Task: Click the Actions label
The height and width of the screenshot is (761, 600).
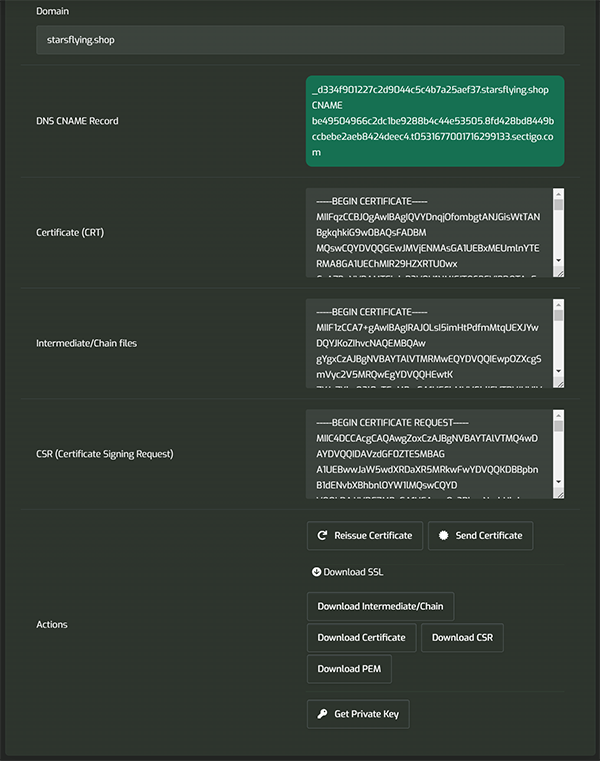Action: [x=52, y=625]
